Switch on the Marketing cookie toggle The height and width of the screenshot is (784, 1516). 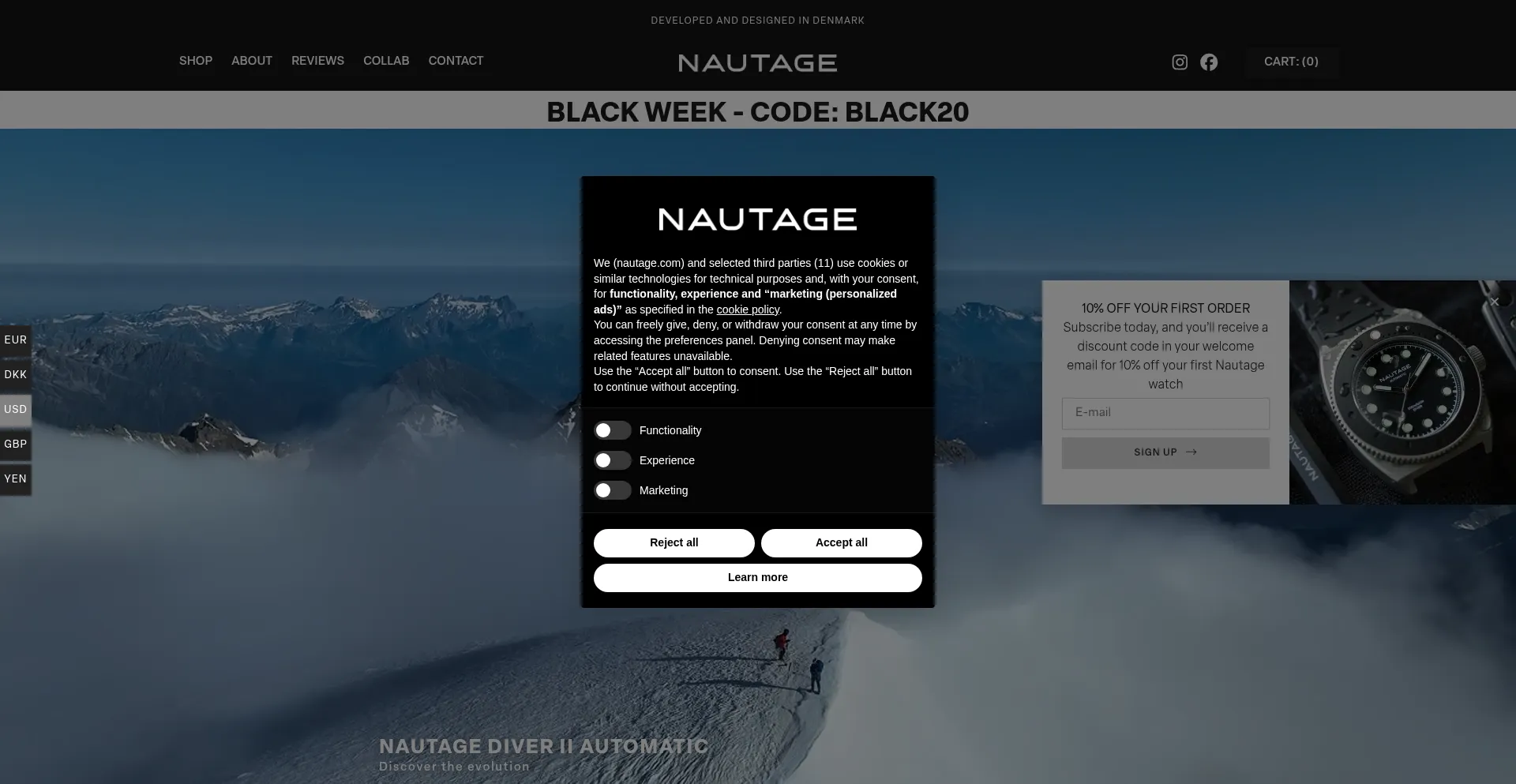pos(612,490)
